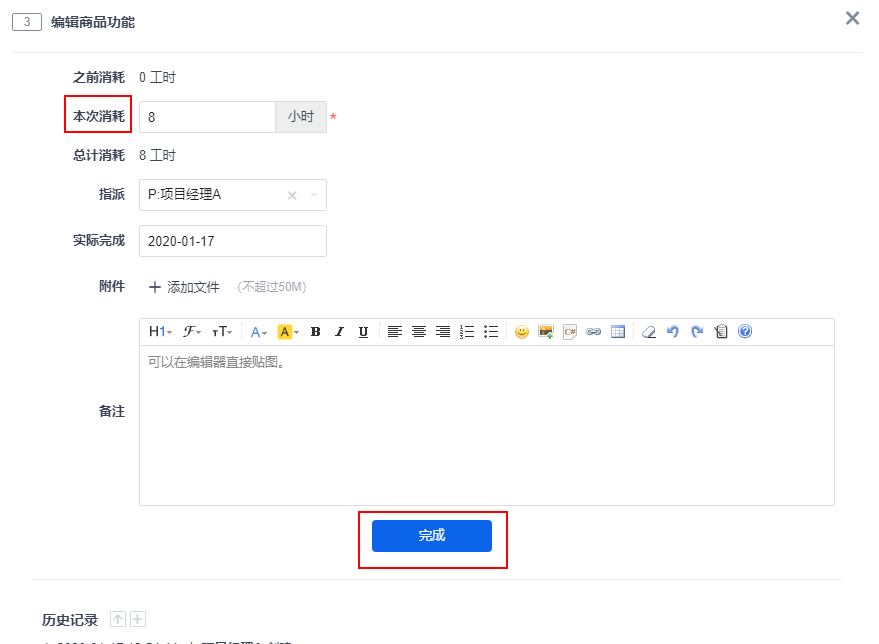Insert emoticon in editor
Viewport: 879px width, 644px height.
pos(522,332)
